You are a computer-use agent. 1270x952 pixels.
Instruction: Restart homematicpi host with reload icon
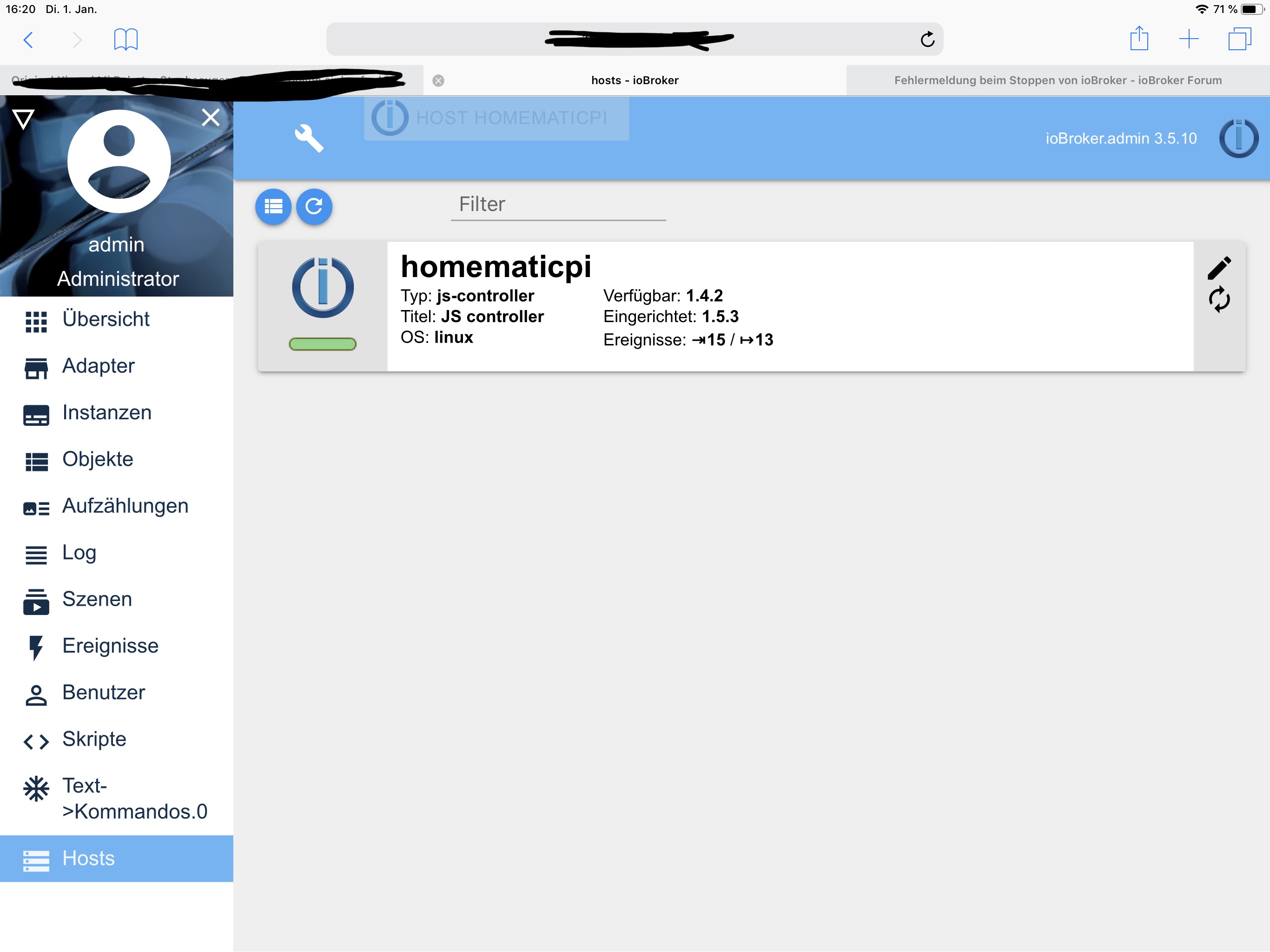click(x=1219, y=299)
